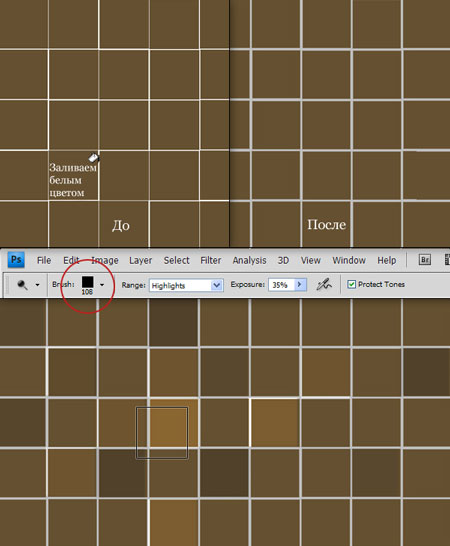Click the Photoshop Ps logo icon
The height and width of the screenshot is (546, 450).
click(16, 260)
